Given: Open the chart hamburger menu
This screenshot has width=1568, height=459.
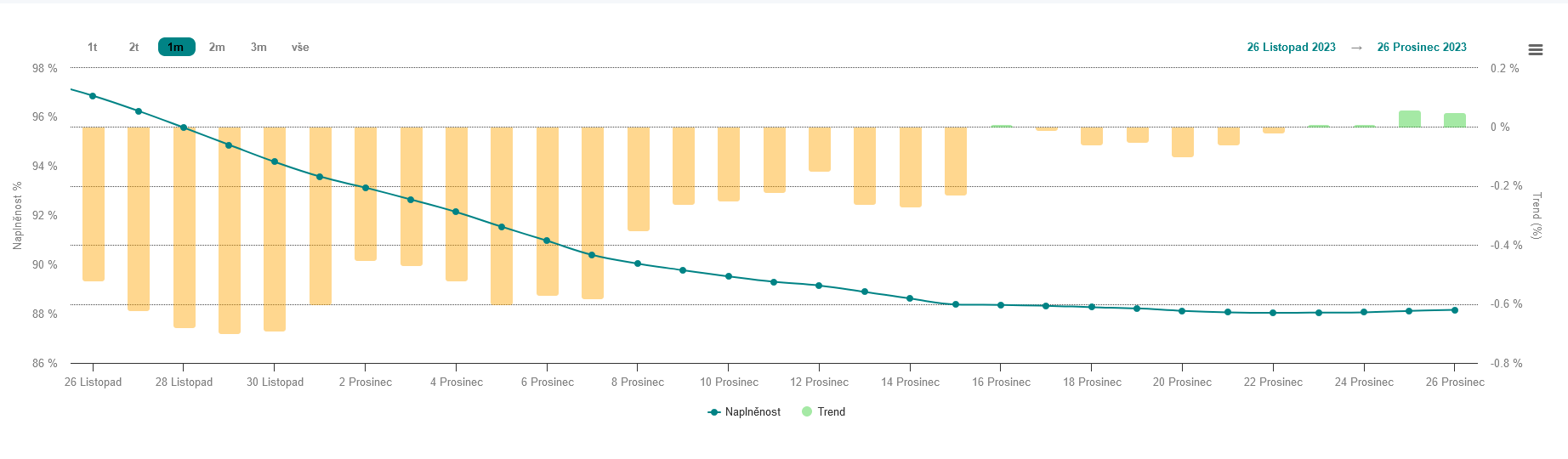Looking at the screenshot, I should [1535, 50].
